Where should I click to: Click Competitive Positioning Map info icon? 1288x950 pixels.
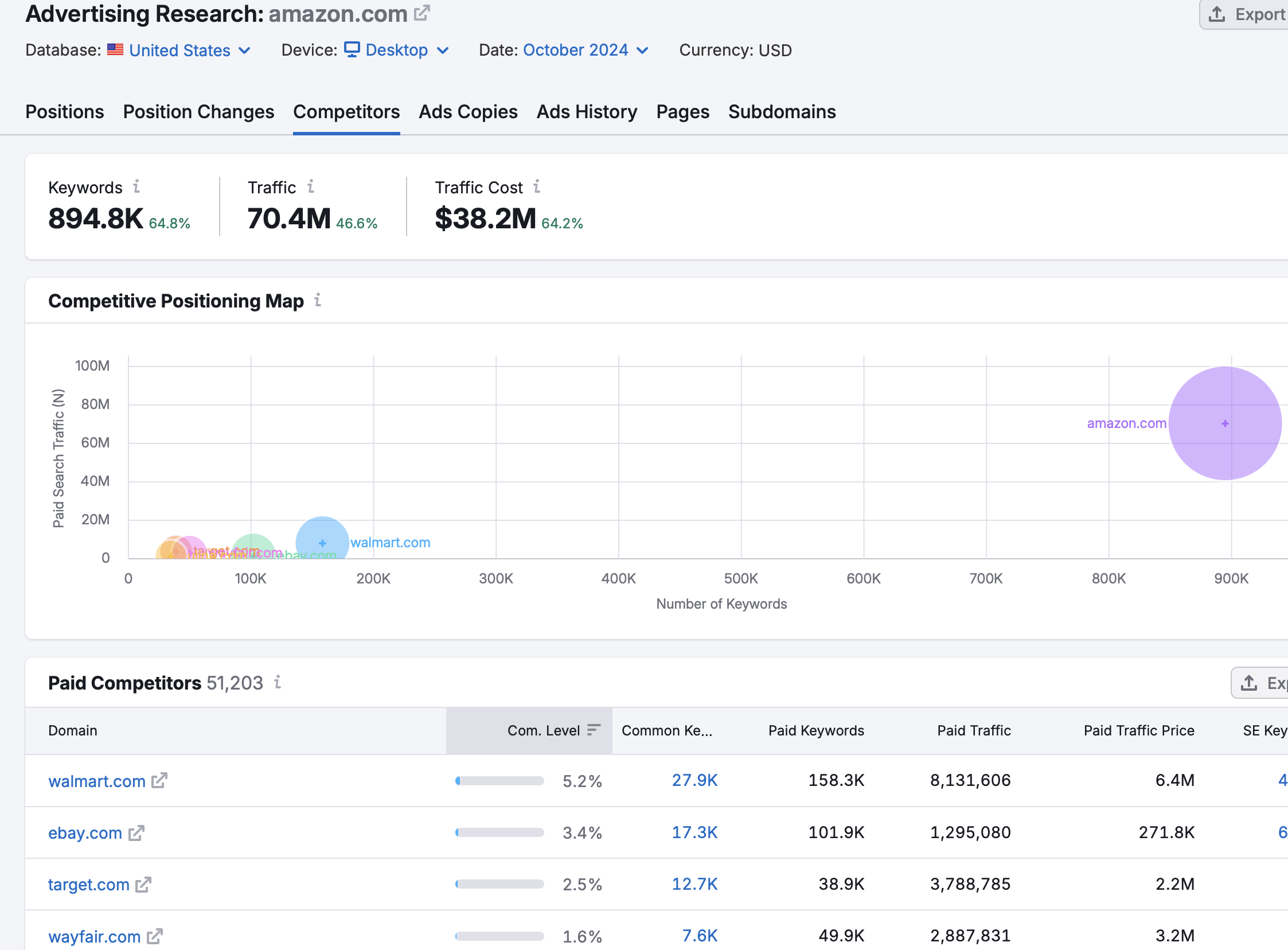(x=317, y=299)
